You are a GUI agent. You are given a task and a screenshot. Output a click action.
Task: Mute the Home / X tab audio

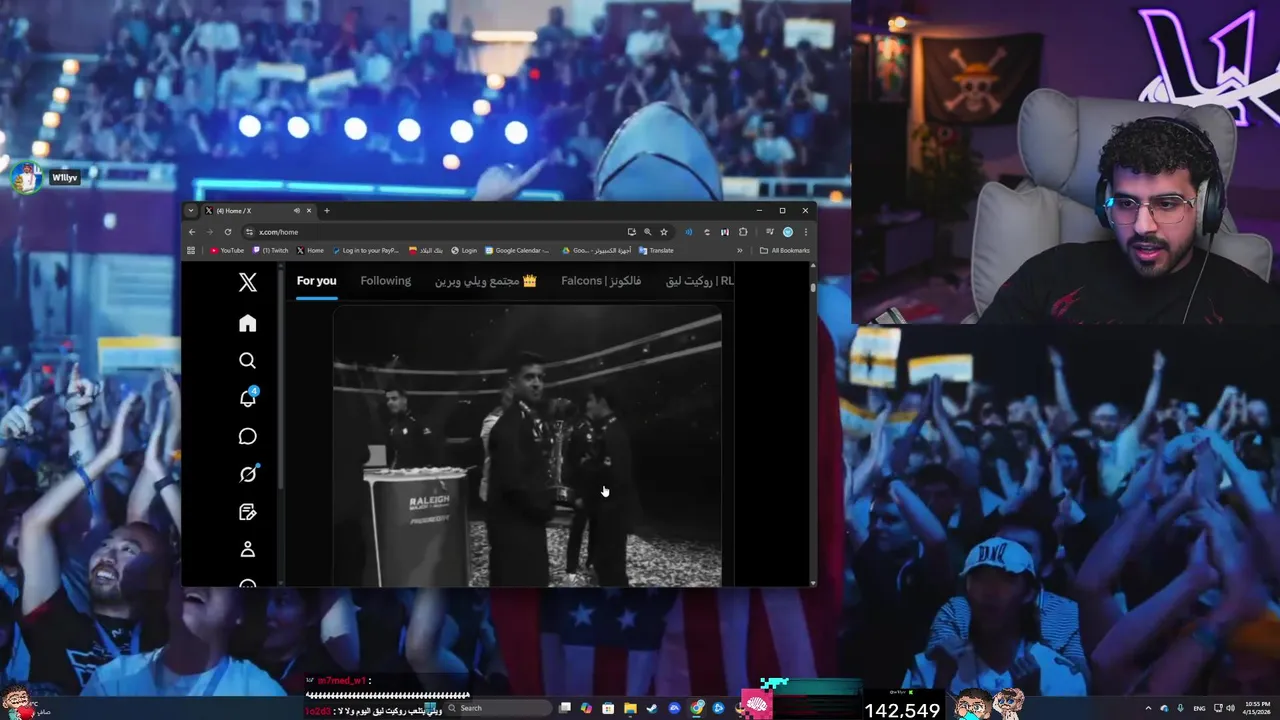coord(296,211)
